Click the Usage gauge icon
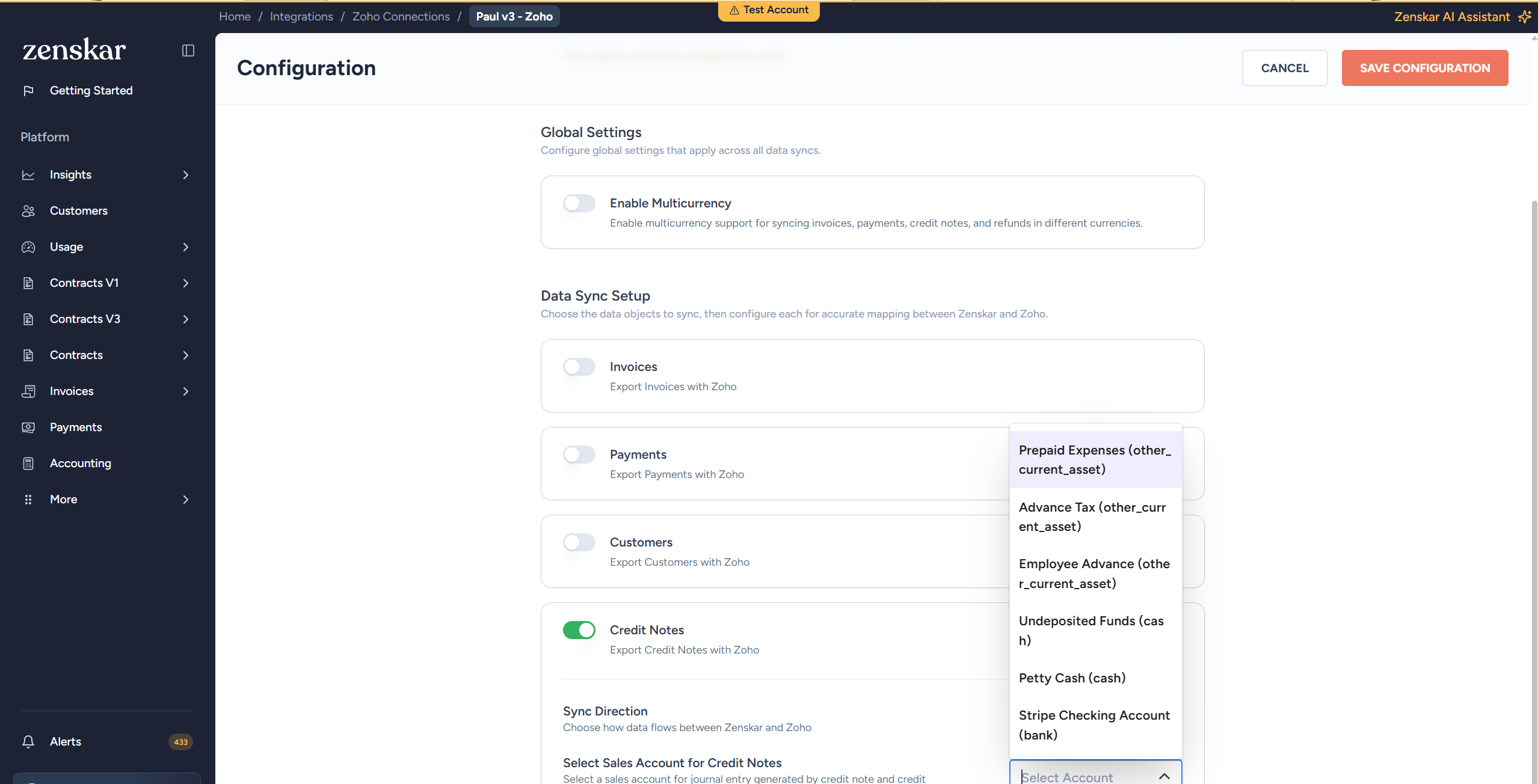Viewport: 1538px width, 784px height. 28,247
